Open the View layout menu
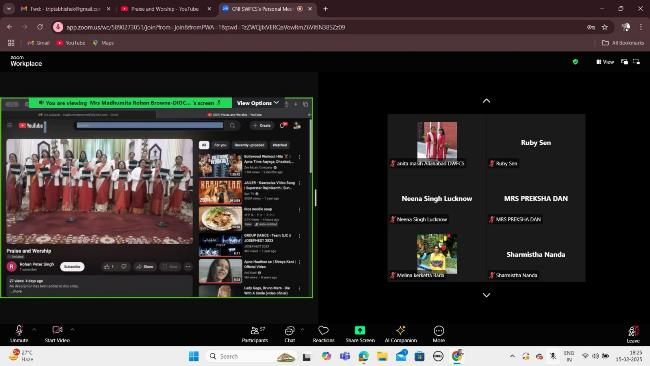The height and width of the screenshot is (366, 650). [x=605, y=62]
